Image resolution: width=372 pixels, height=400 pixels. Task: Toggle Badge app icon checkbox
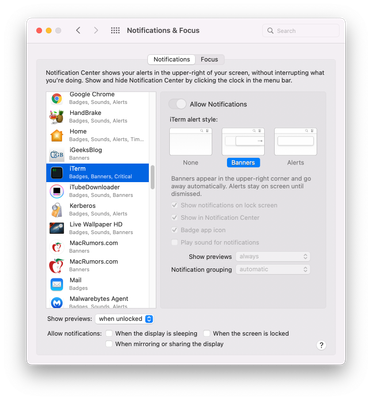point(174,230)
